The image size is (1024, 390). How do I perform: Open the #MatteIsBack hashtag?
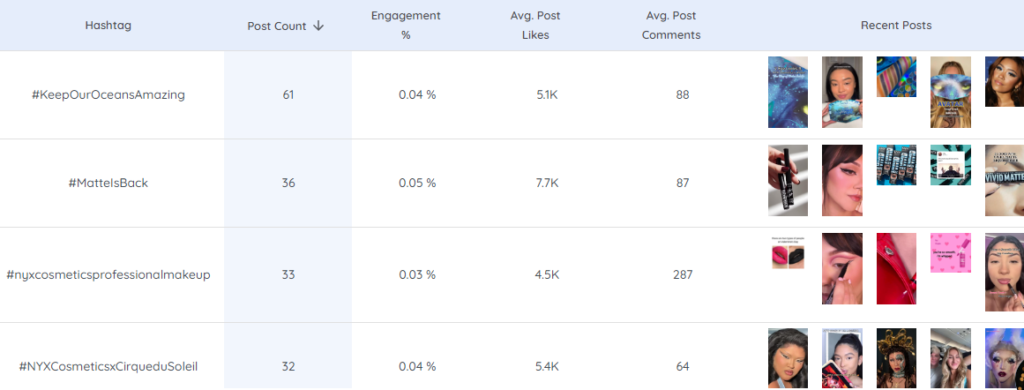coord(108,183)
